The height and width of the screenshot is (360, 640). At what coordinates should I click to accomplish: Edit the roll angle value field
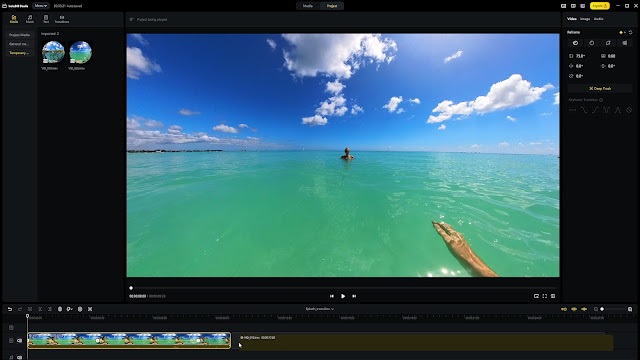click(x=580, y=76)
